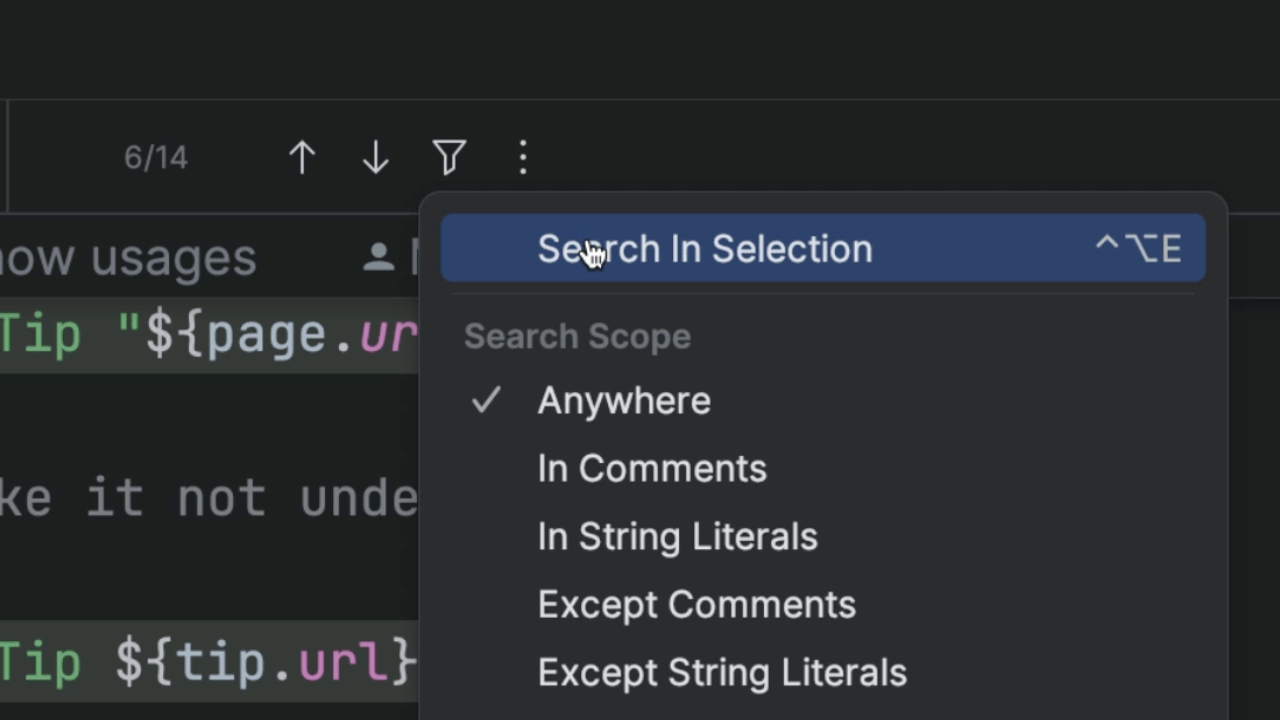Select Except String Literals scope

(721, 673)
